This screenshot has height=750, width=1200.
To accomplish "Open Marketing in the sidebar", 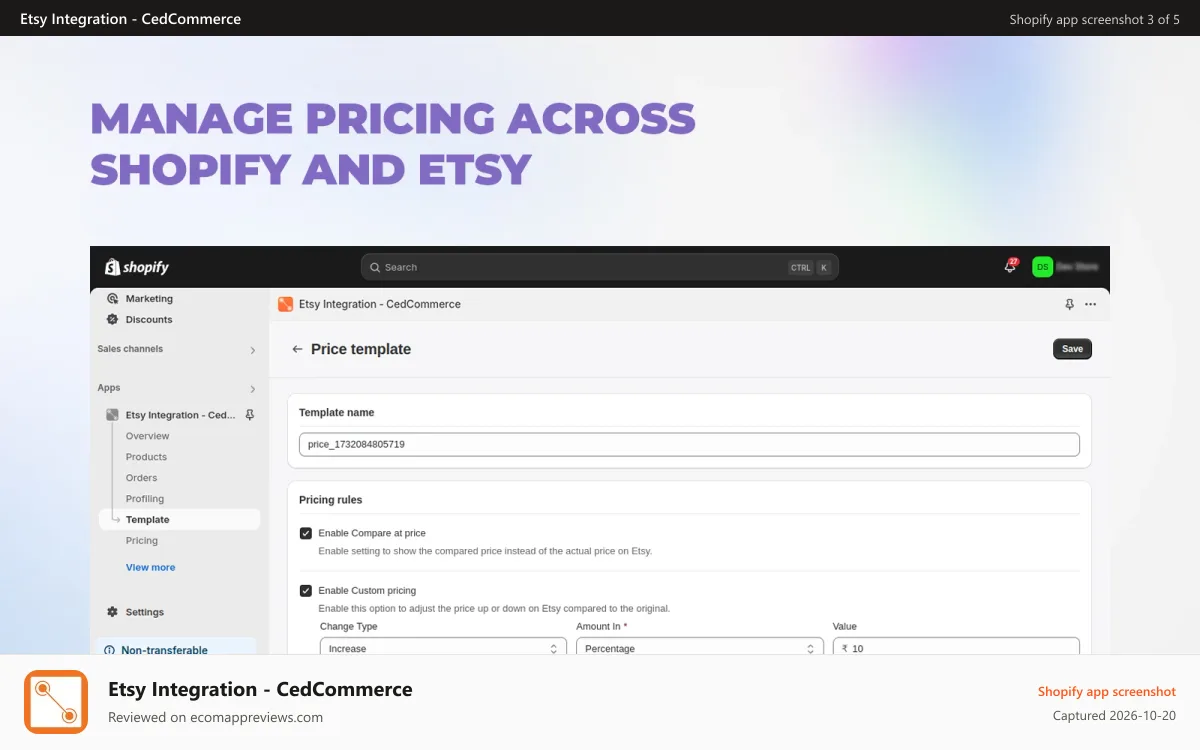I will point(149,299).
